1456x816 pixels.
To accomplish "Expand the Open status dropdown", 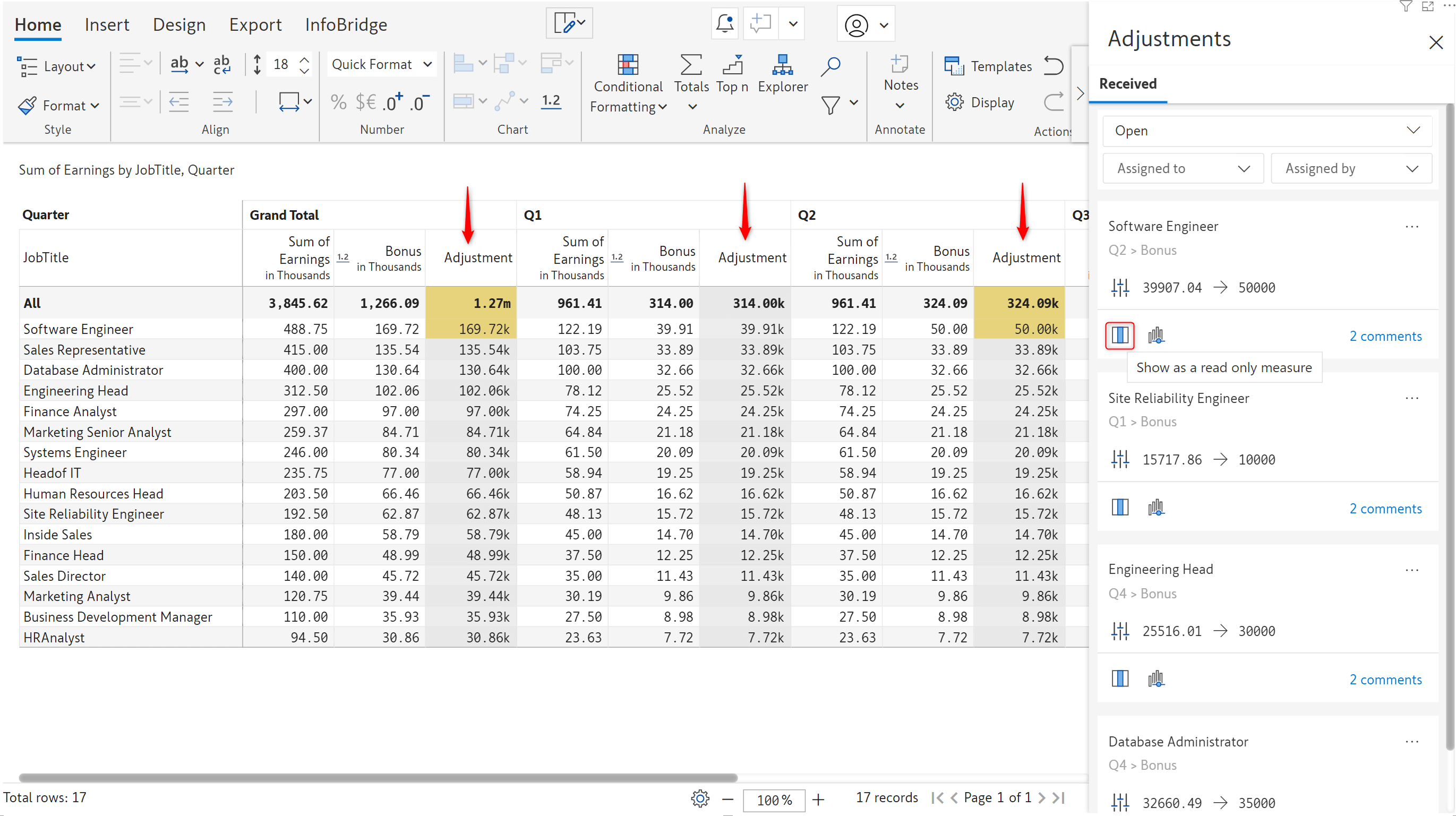I will click(1266, 131).
